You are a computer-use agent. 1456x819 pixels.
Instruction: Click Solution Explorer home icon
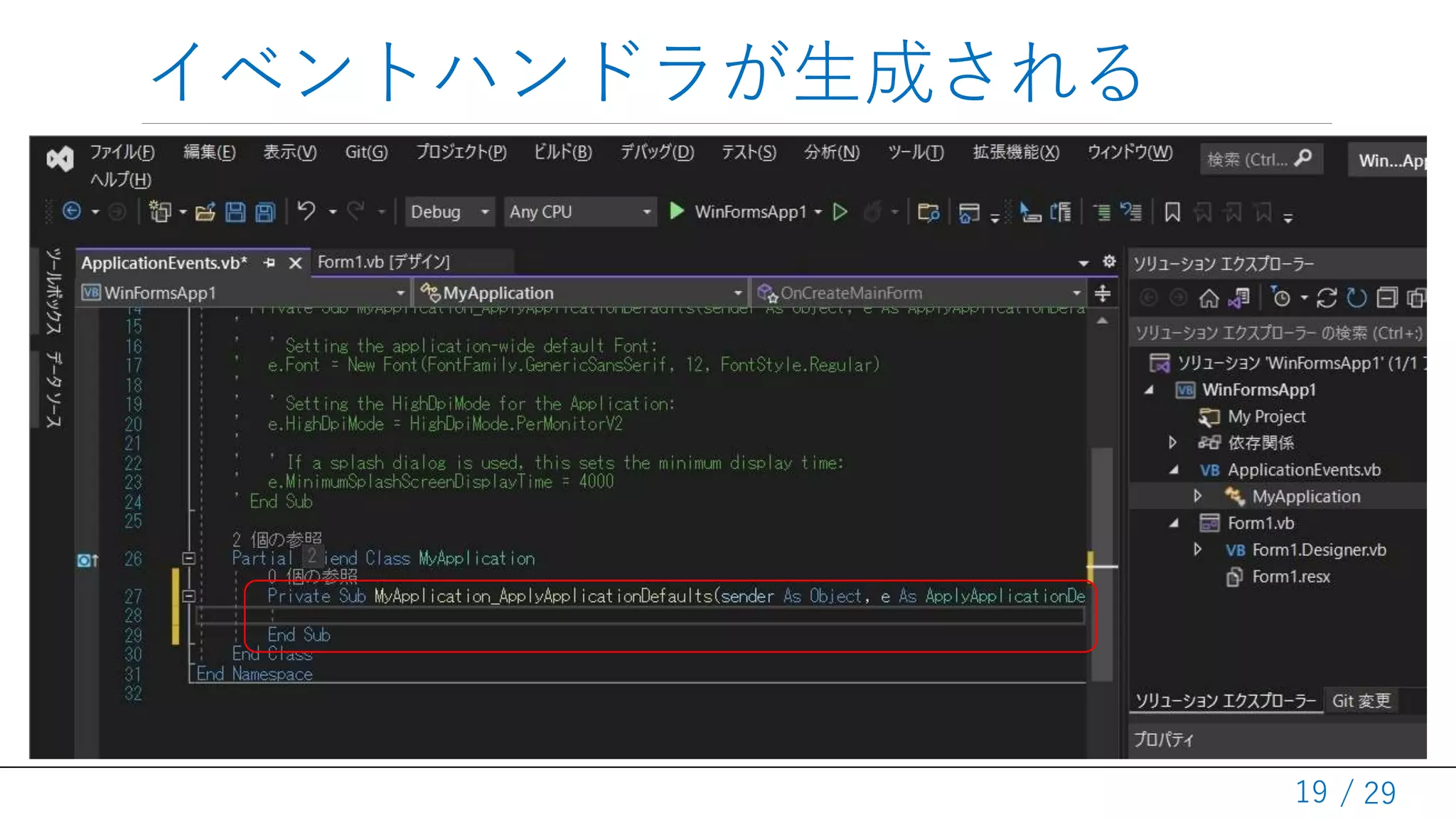1209,298
